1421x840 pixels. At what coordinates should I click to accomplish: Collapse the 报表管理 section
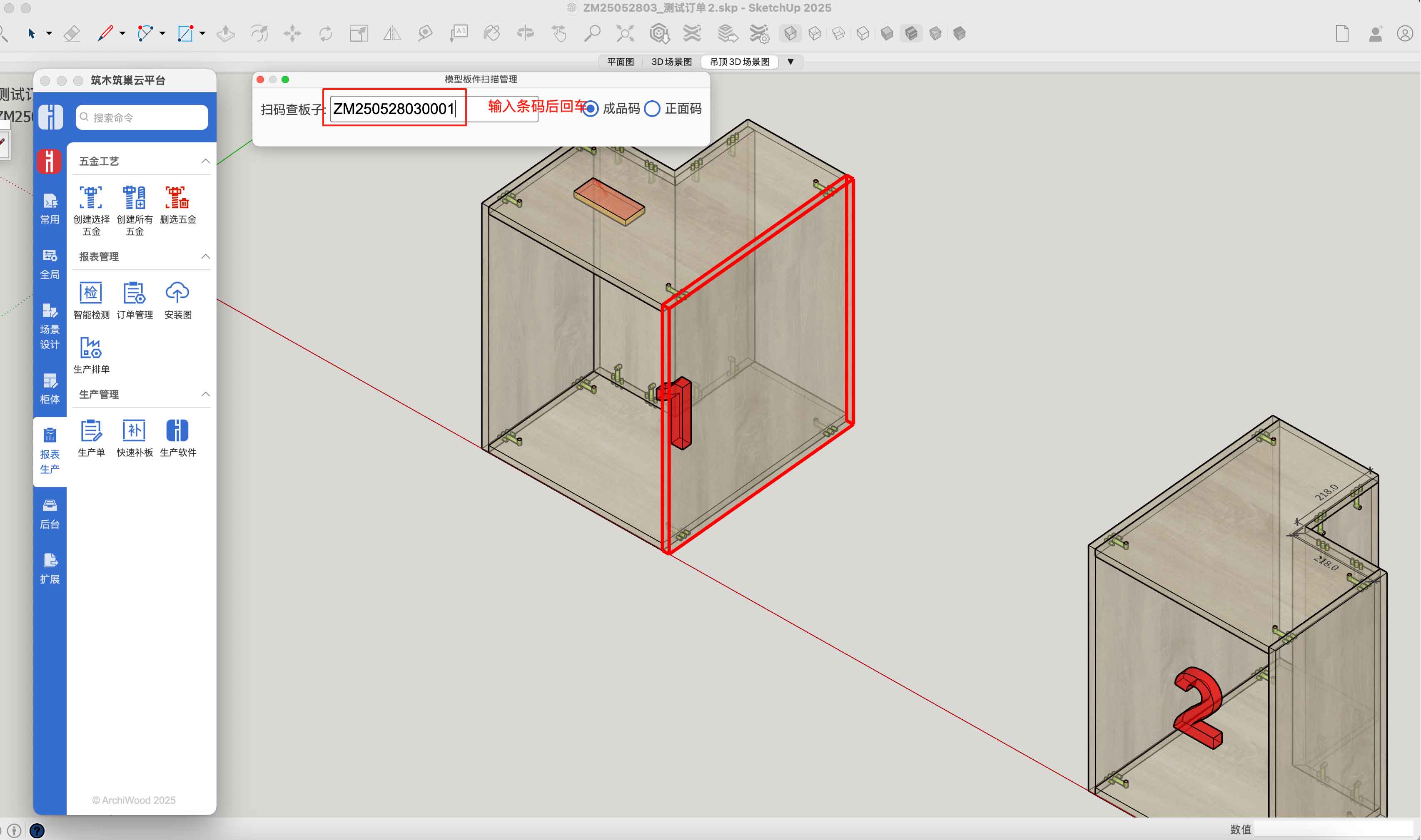[206, 256]
